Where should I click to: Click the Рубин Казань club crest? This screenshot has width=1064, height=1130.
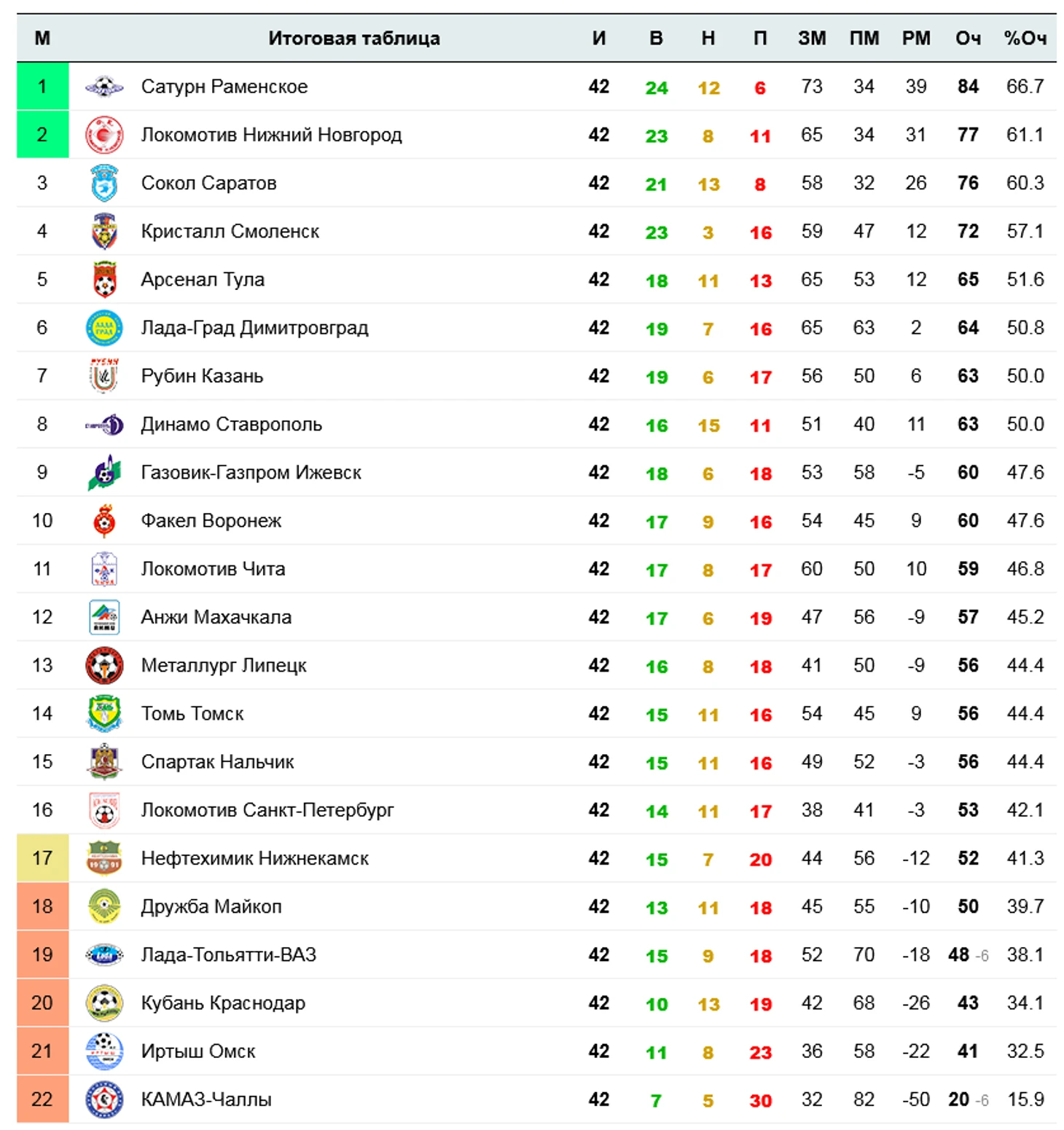pyautogui.click(x=104, y=376)
